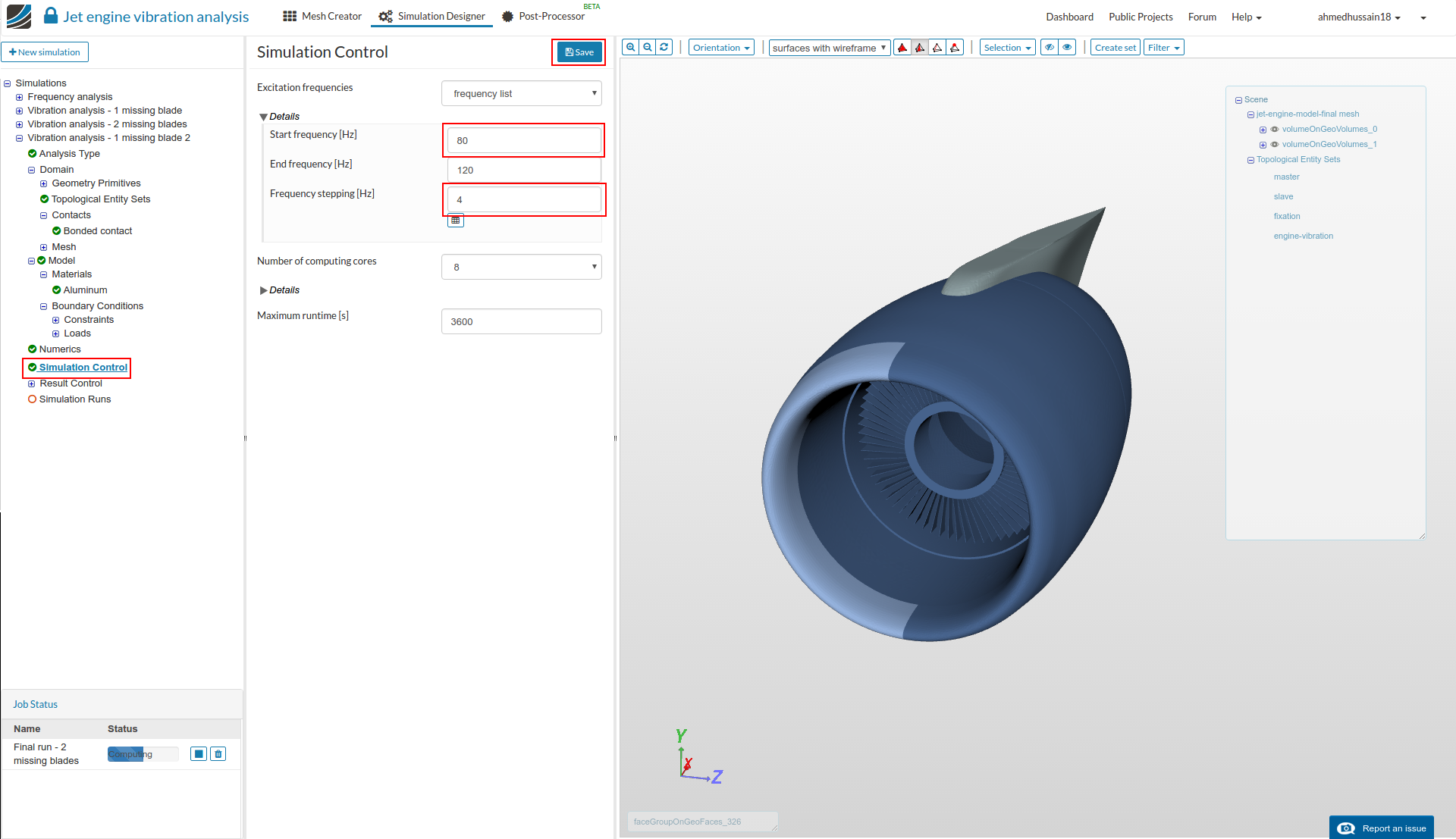Click the Computing progress bar
Screen dimensions: 1456x839
(x=143, y=754)
